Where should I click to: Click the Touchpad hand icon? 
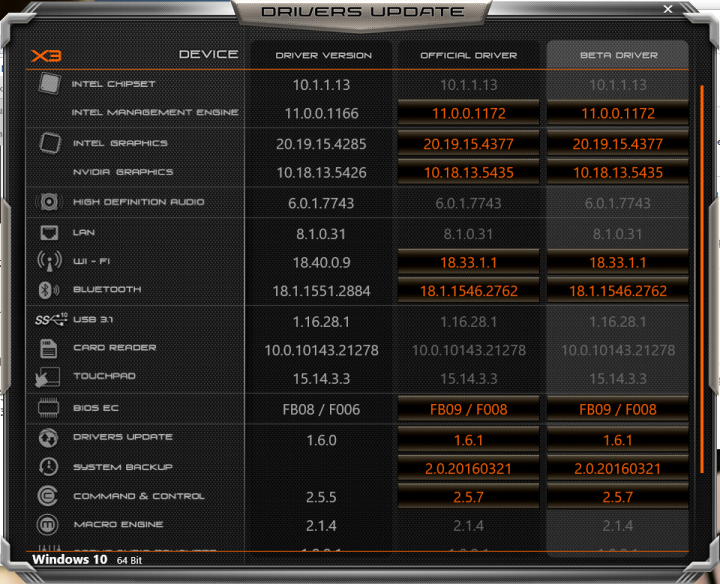tap(47, 377)
